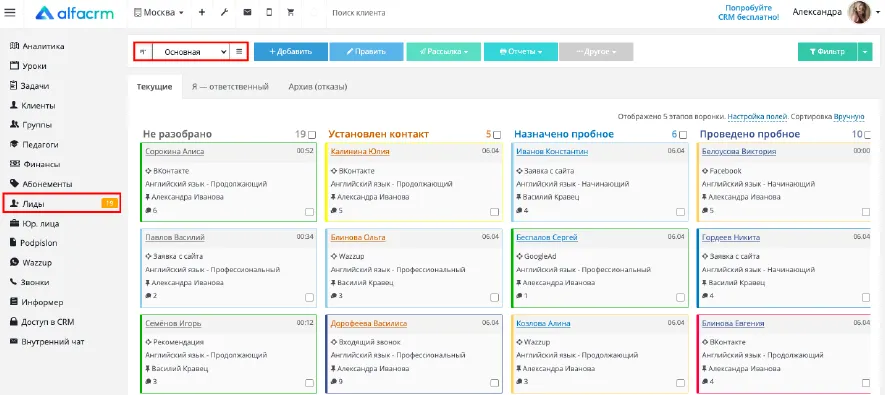Open Аналитика in the sidebar
Screen dimensions: 885x395
click(x=37, y=46)
